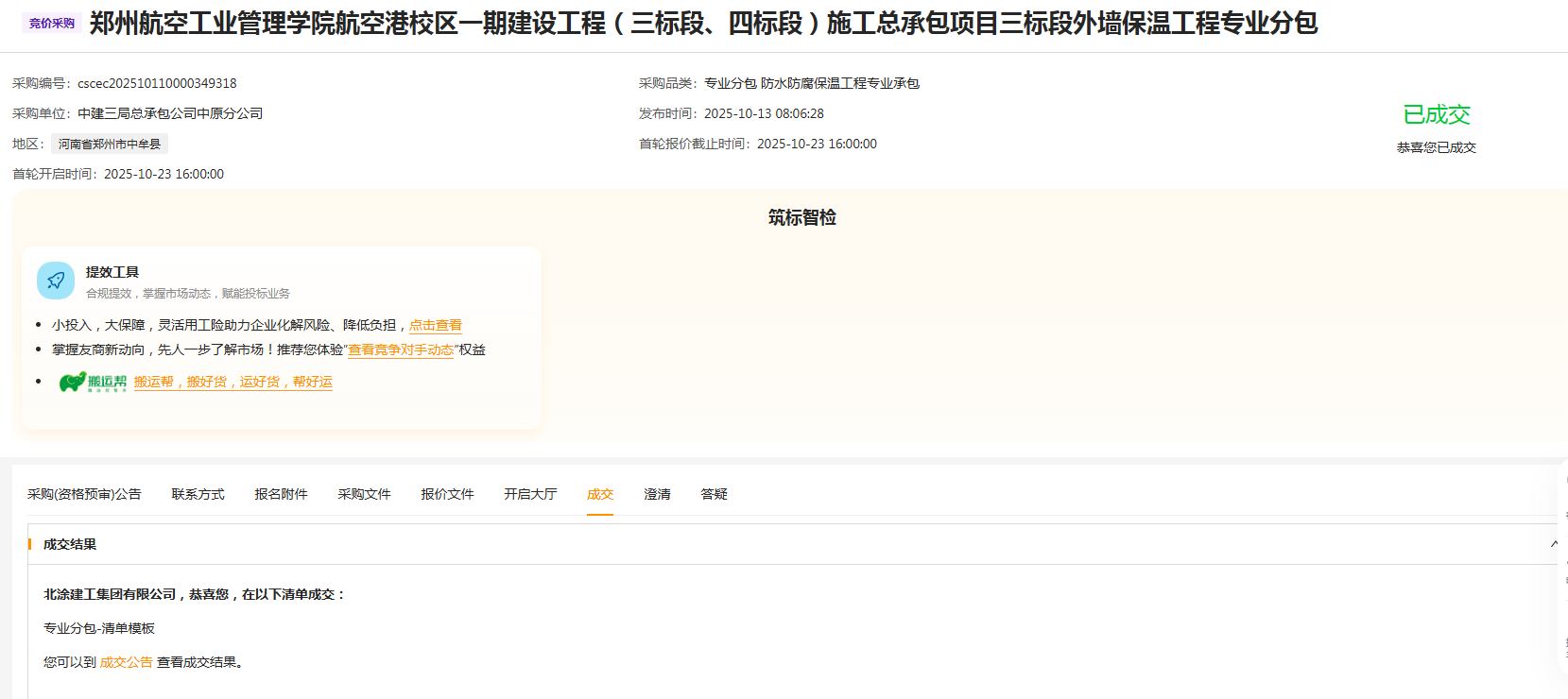Select the 报名附件 tab
Viewport: 1568px width, 699px height.
pos(281,494)
